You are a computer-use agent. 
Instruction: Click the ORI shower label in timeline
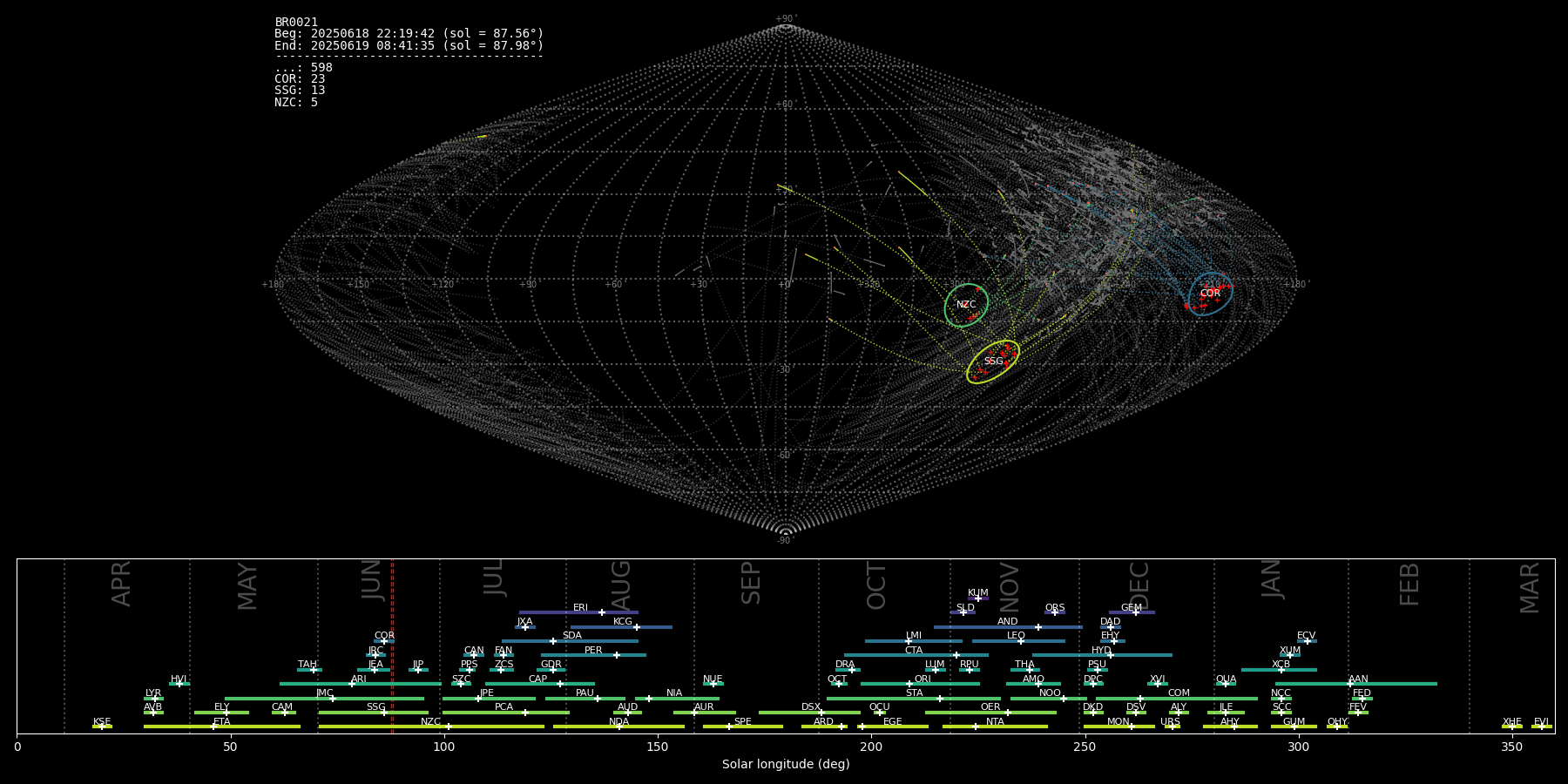coord(923,679)
